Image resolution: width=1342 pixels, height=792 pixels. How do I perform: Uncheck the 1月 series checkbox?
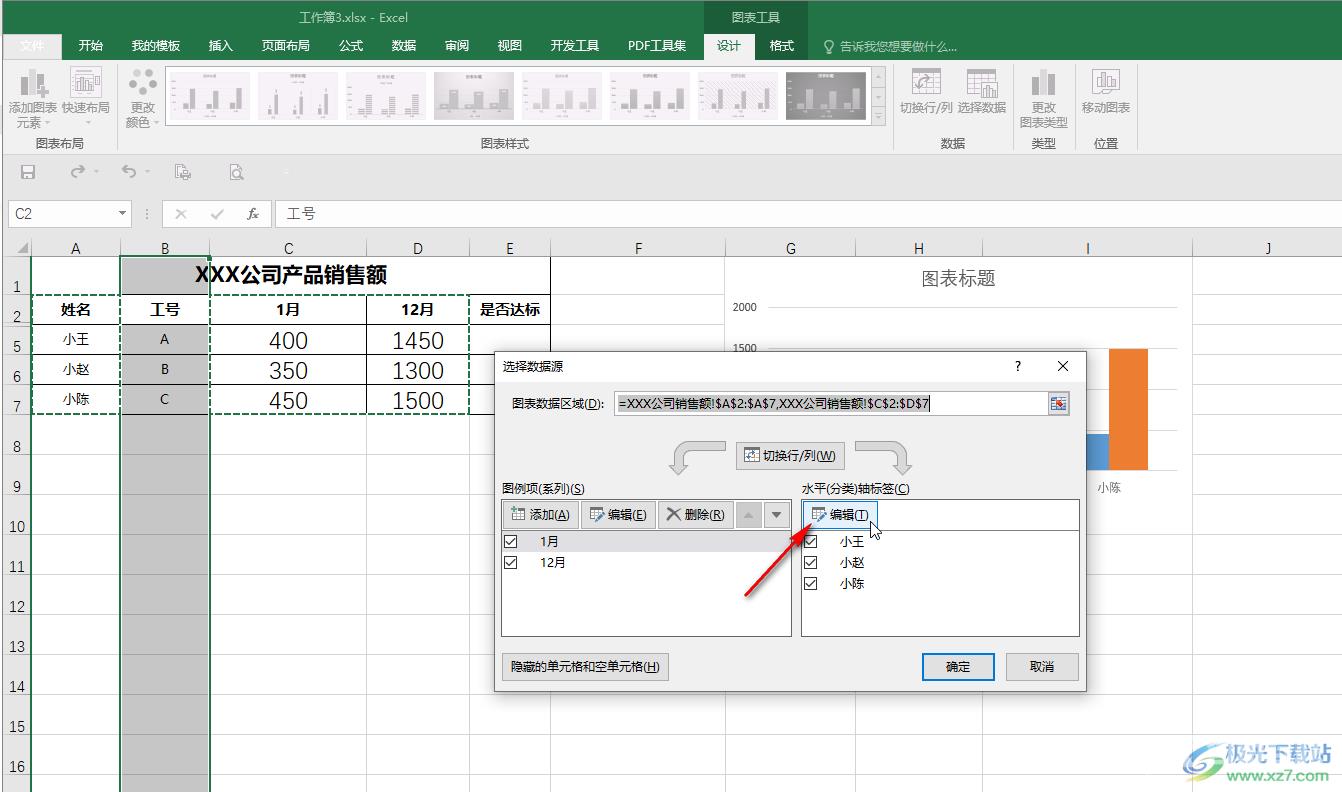tap(511, 541)
